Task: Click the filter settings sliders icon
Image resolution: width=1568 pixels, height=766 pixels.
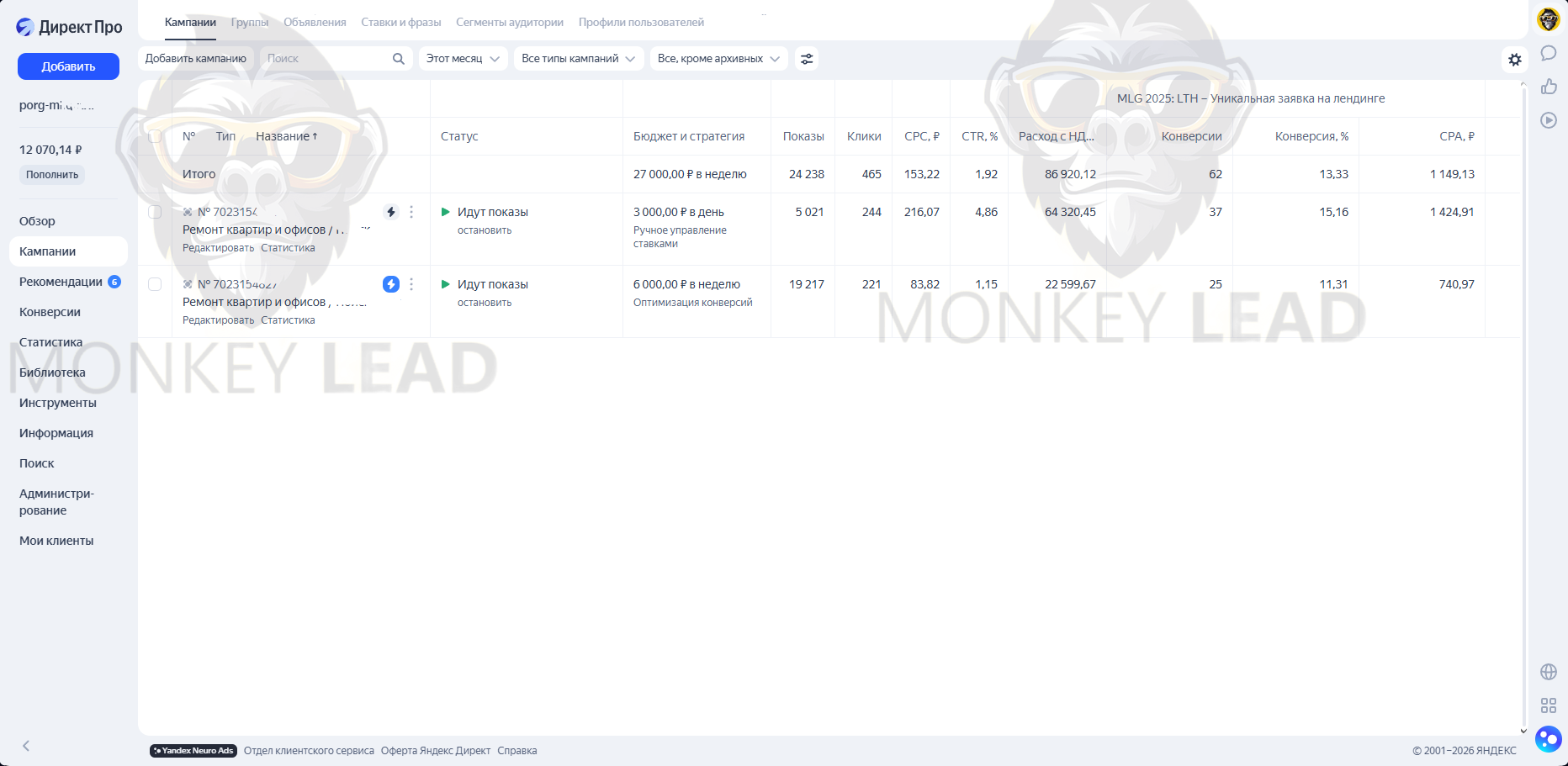Action: point(807,59)
